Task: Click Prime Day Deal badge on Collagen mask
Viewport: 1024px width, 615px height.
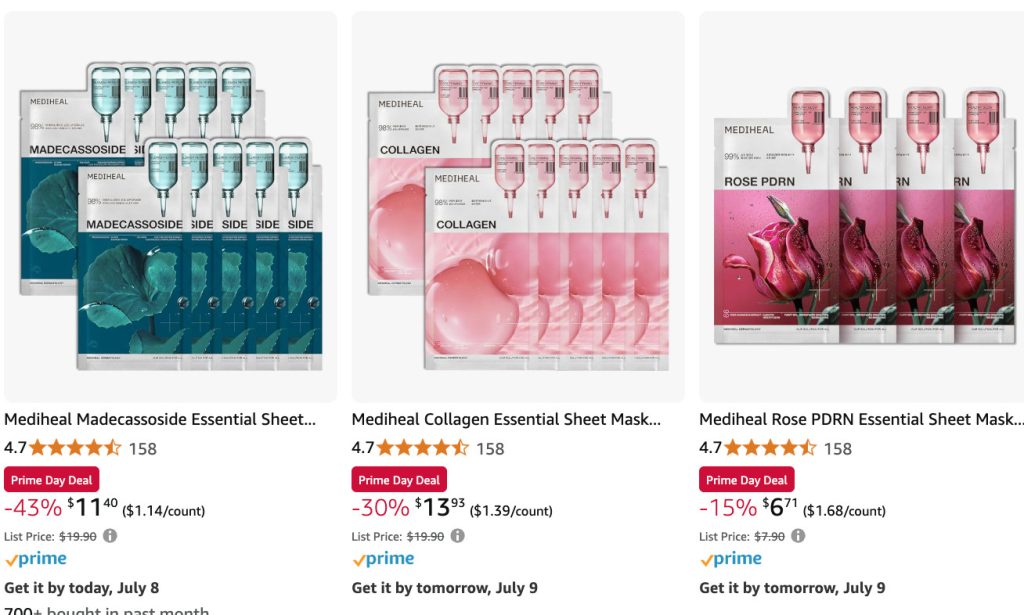Action: tap(399, 480)
